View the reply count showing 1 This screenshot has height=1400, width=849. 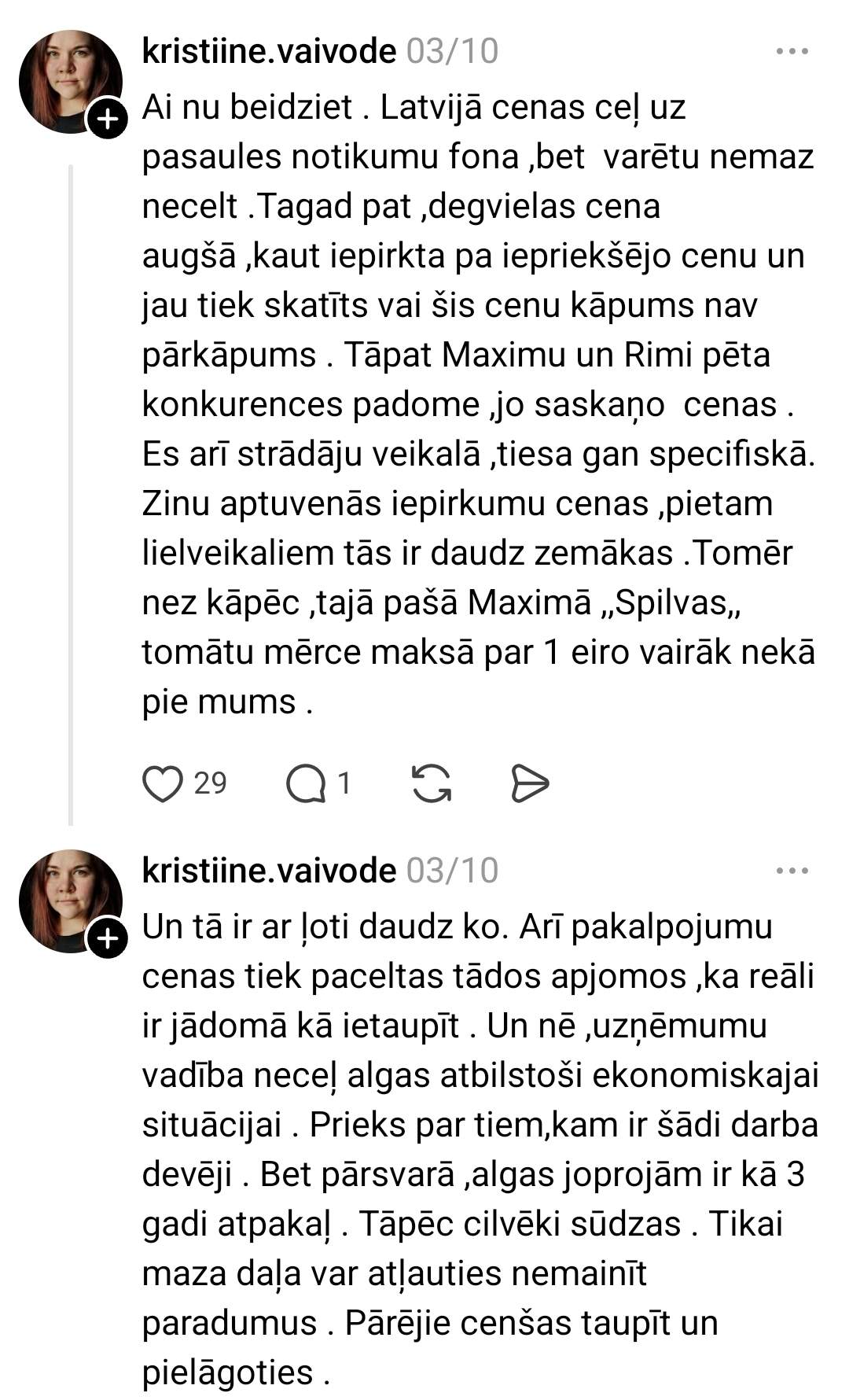pyautogui.click(x=344, y=783)
